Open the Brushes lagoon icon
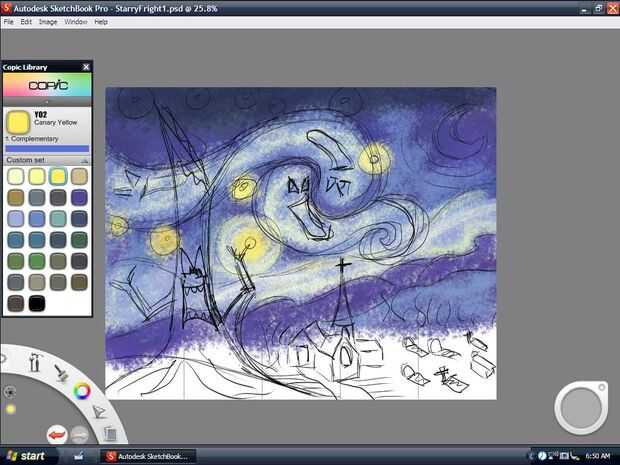 point(61,372)
